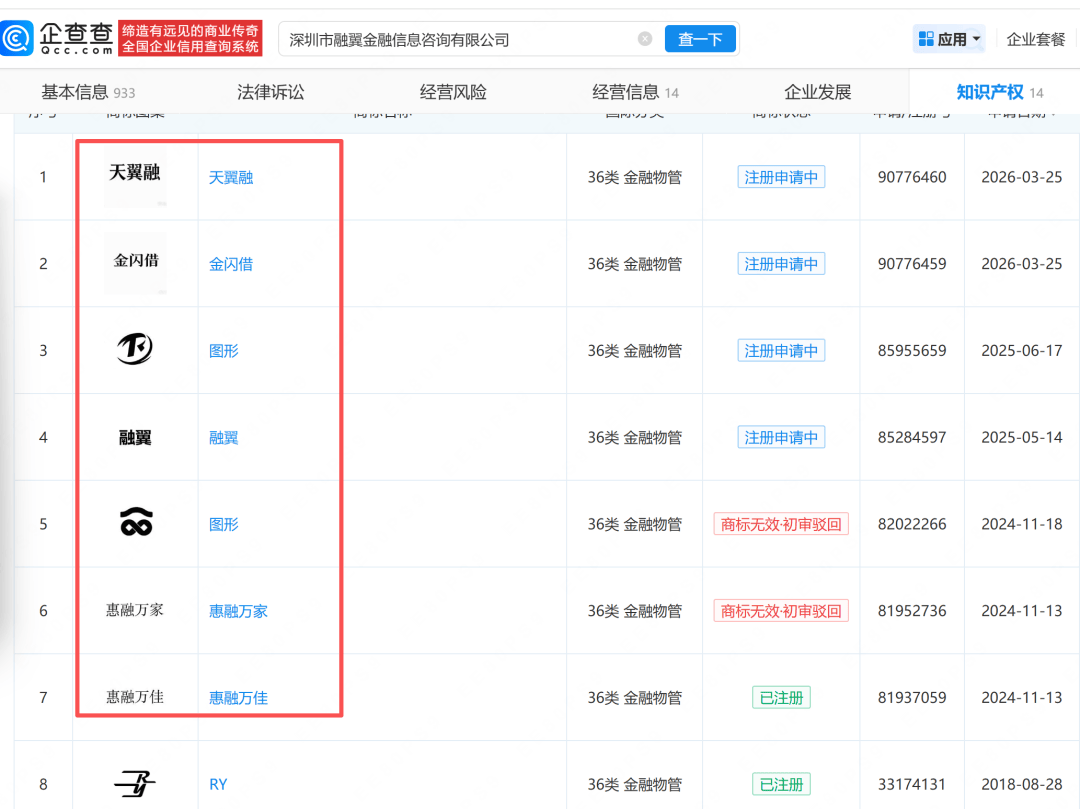This screenshot has width=1080, height=809.
Task: Switch to the 经营风险 tab
Action: click(x=453, y=92)
